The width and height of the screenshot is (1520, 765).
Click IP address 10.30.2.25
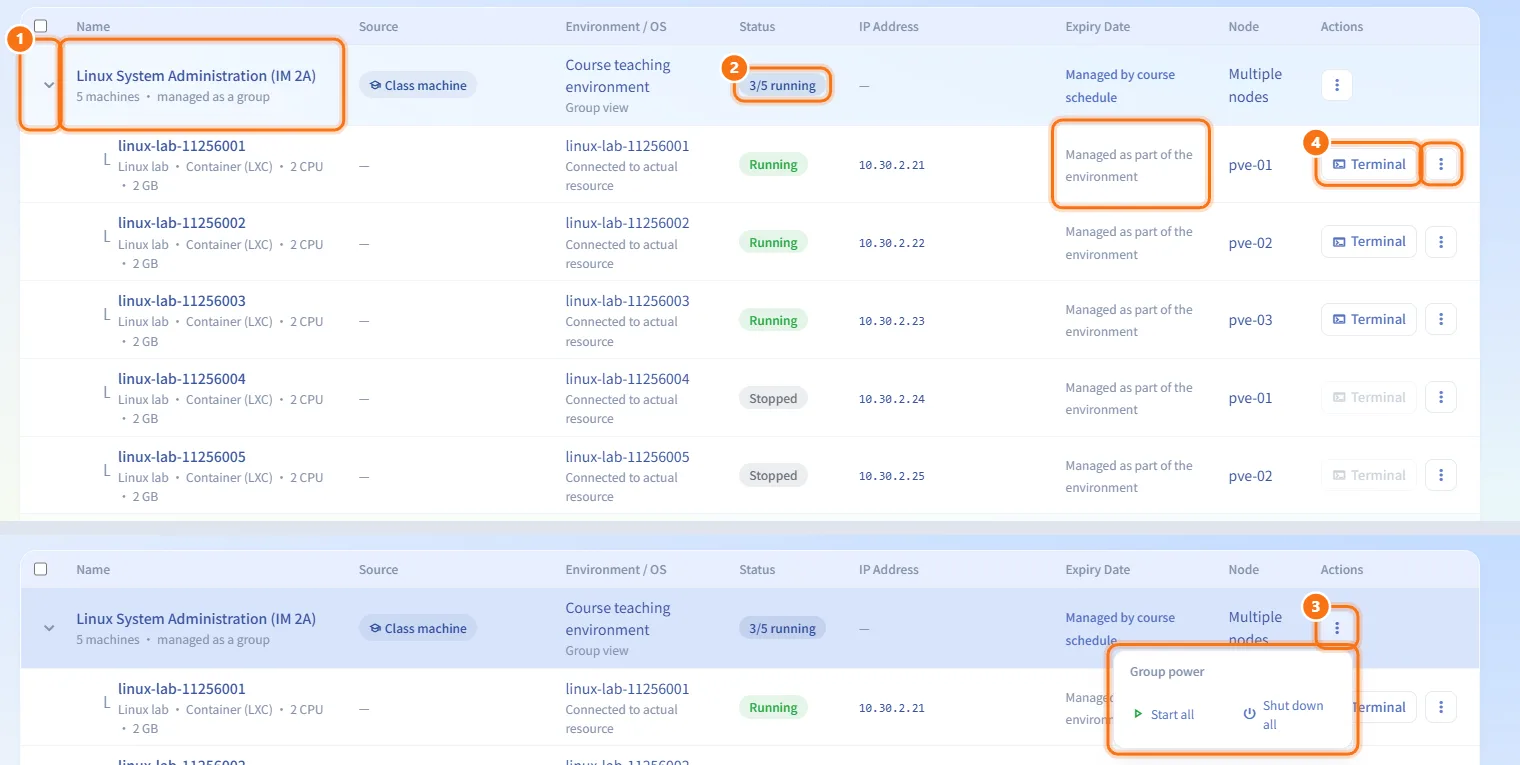click(x=892, y=477)
